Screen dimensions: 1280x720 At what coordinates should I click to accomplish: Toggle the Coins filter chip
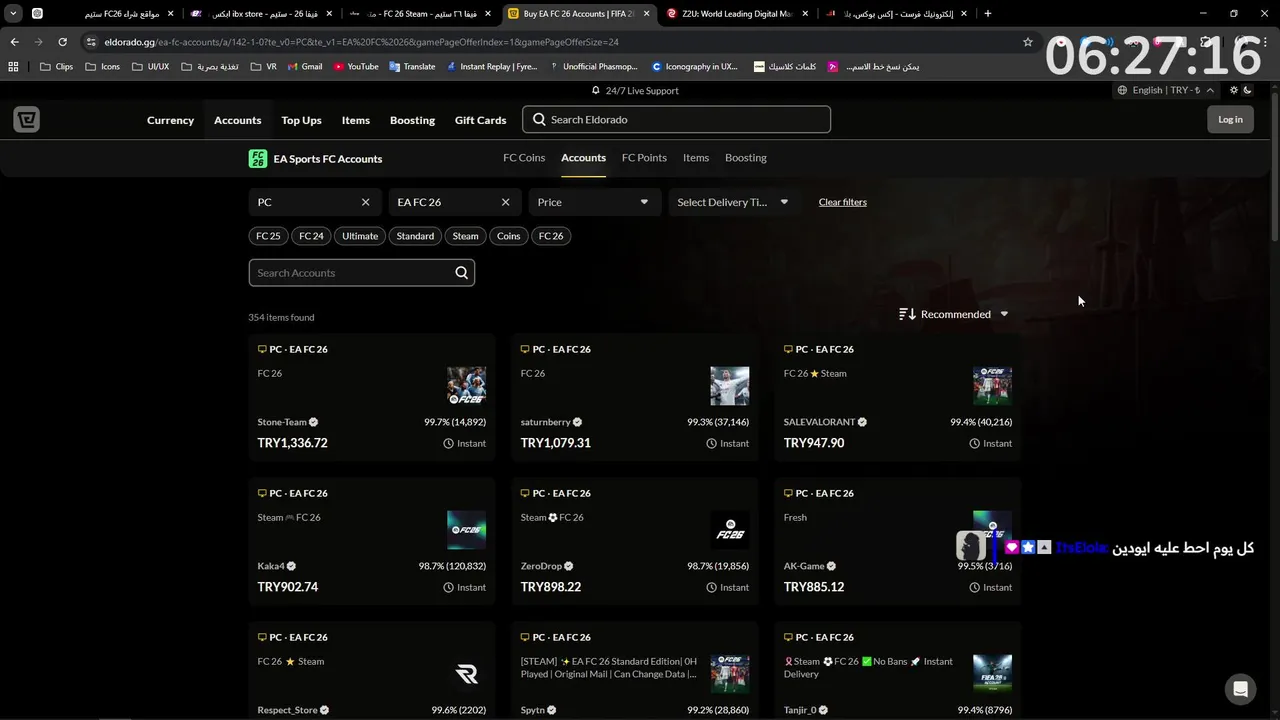pos(509,236)
